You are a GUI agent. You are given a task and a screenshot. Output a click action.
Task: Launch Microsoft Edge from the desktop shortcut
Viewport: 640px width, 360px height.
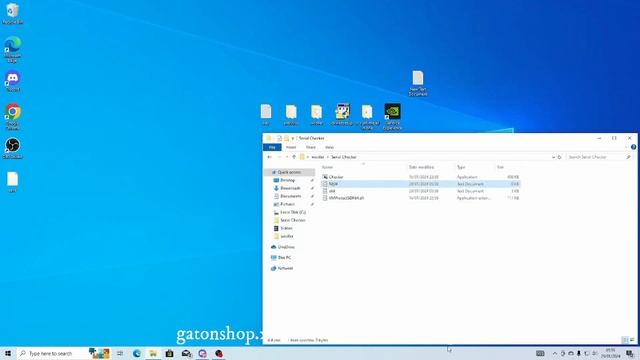tap(13, 49)
